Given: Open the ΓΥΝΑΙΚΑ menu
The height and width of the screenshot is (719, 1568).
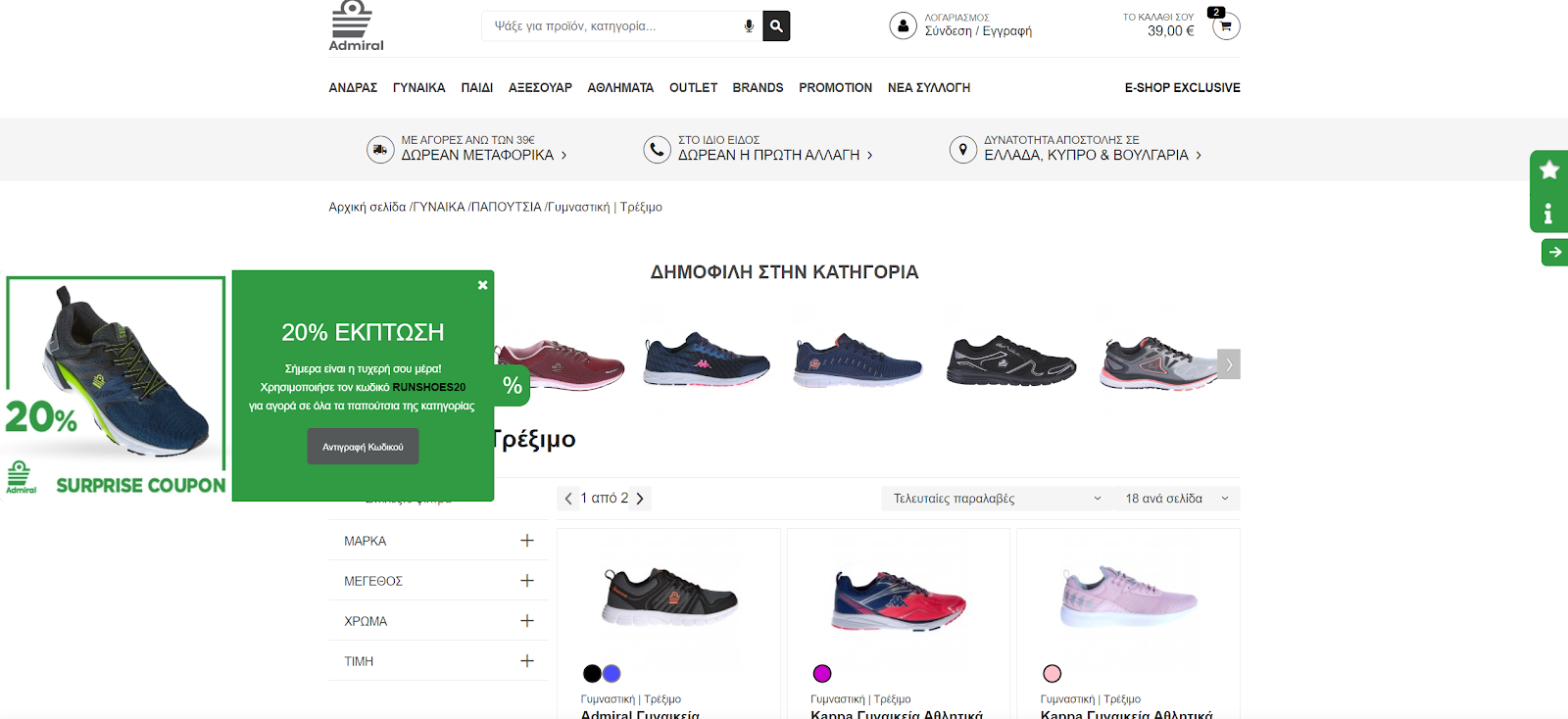Looking at the screenshot, I should [x=418, y=87].
